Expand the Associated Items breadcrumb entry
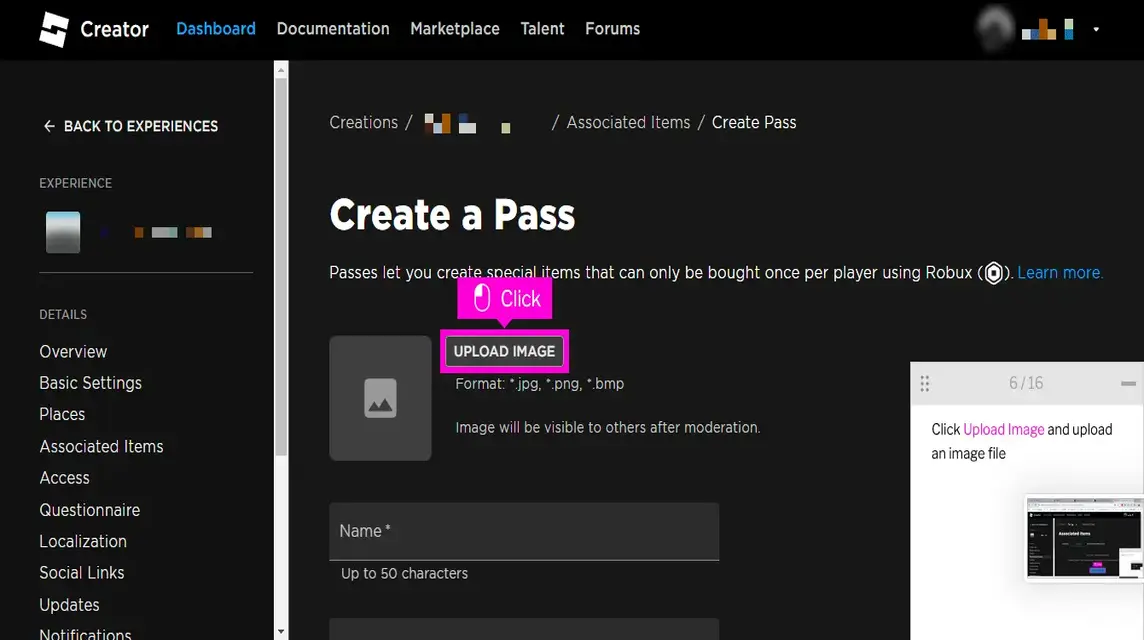 (x=628, y=122)
